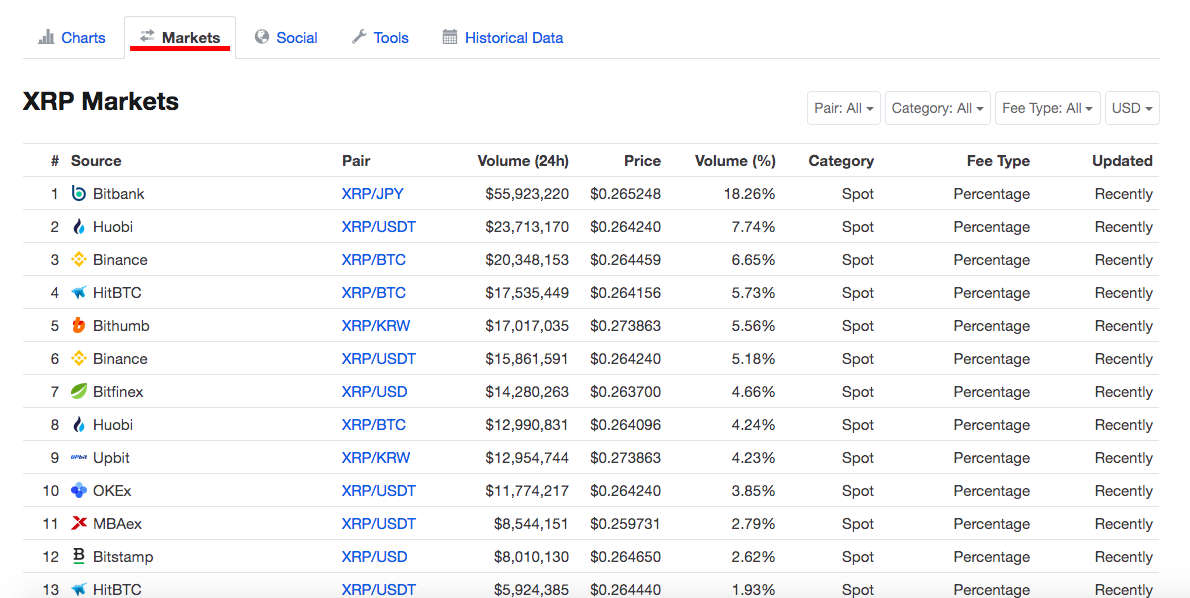Open MBAex XRP/USDT pair link
The height and width of the screenshot is (598, 1190).
tap(379, 524)
